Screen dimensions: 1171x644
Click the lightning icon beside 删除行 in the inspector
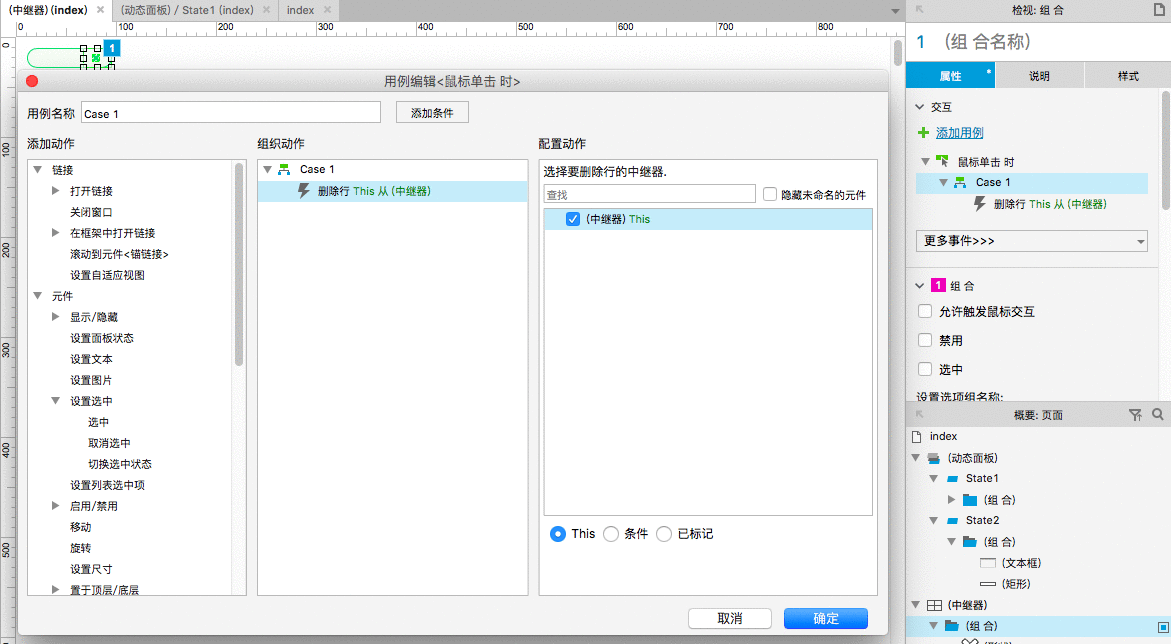click(981, 204)
